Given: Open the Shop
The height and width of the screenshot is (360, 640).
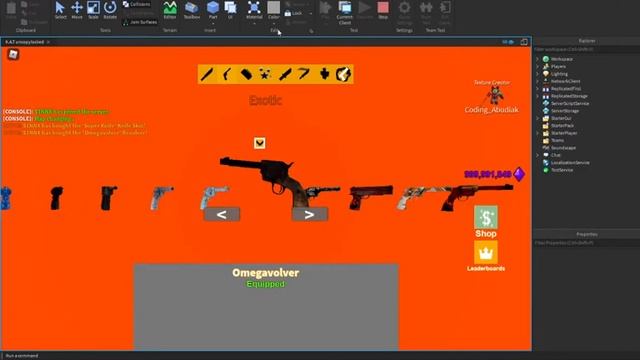Looking at the screenshot, I should 486,222.
